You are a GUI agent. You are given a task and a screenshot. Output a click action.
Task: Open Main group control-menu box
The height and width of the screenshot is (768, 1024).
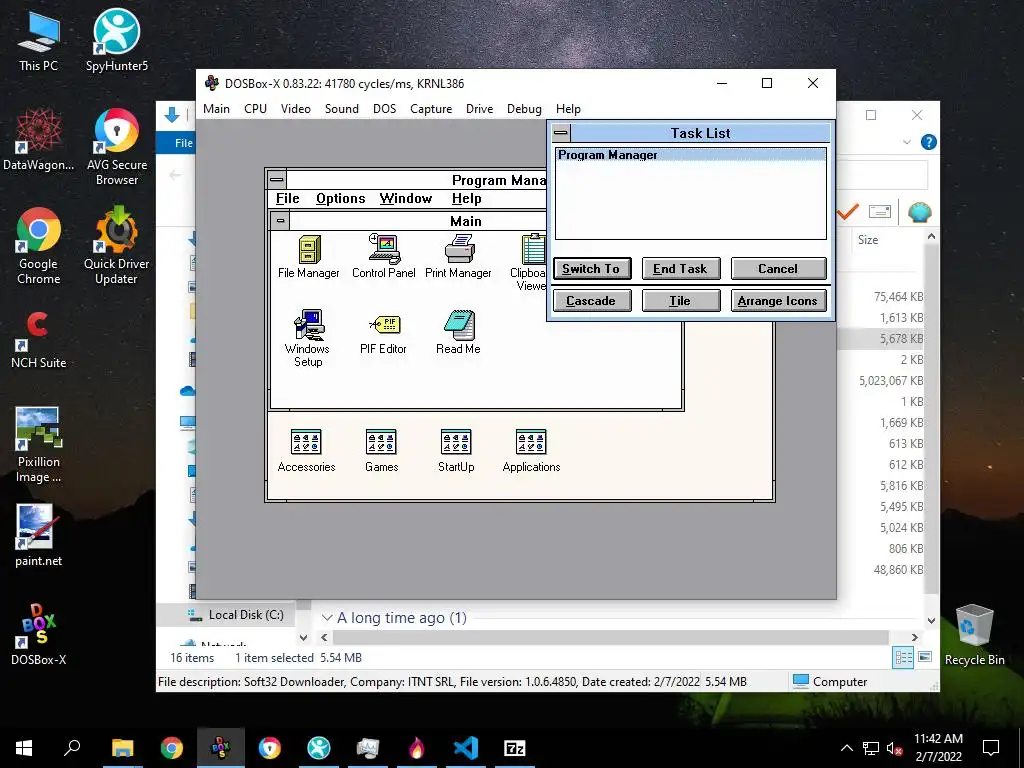coord(280,221)
